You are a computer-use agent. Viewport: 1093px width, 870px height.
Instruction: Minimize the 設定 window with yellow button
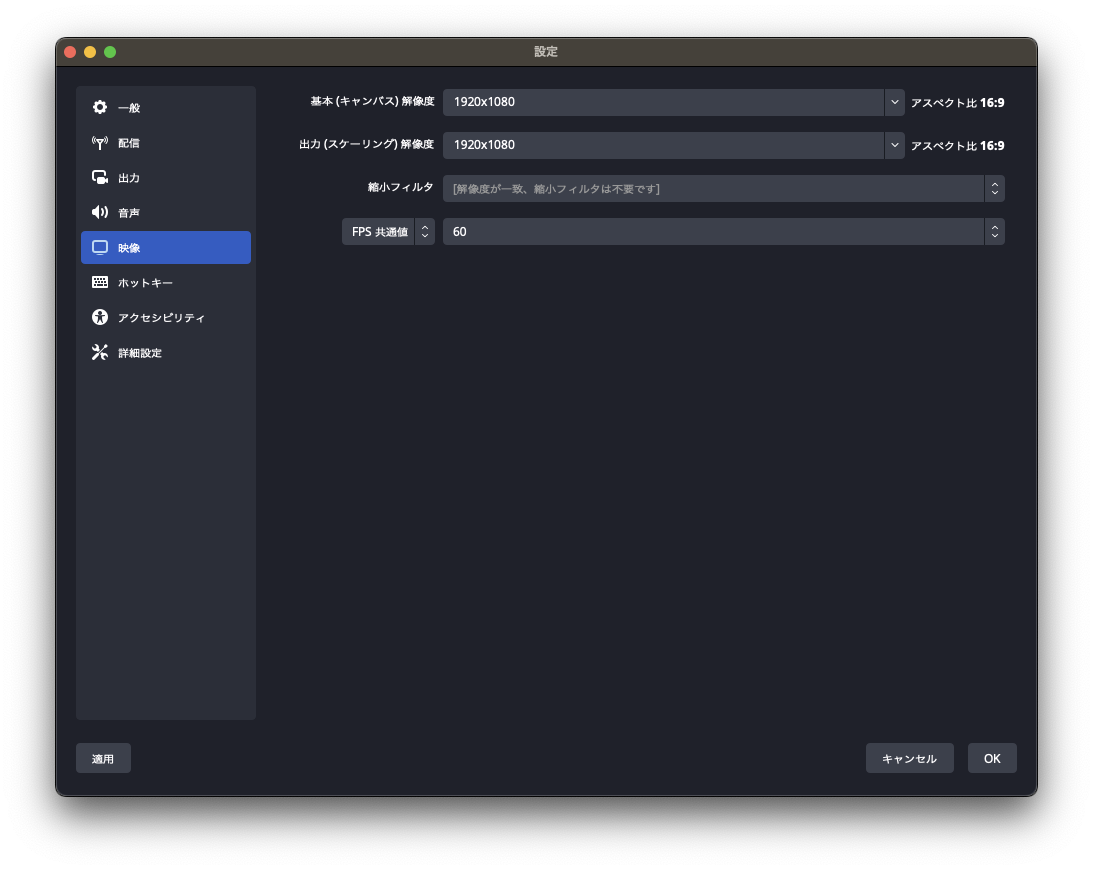click(x=90, y=52)
